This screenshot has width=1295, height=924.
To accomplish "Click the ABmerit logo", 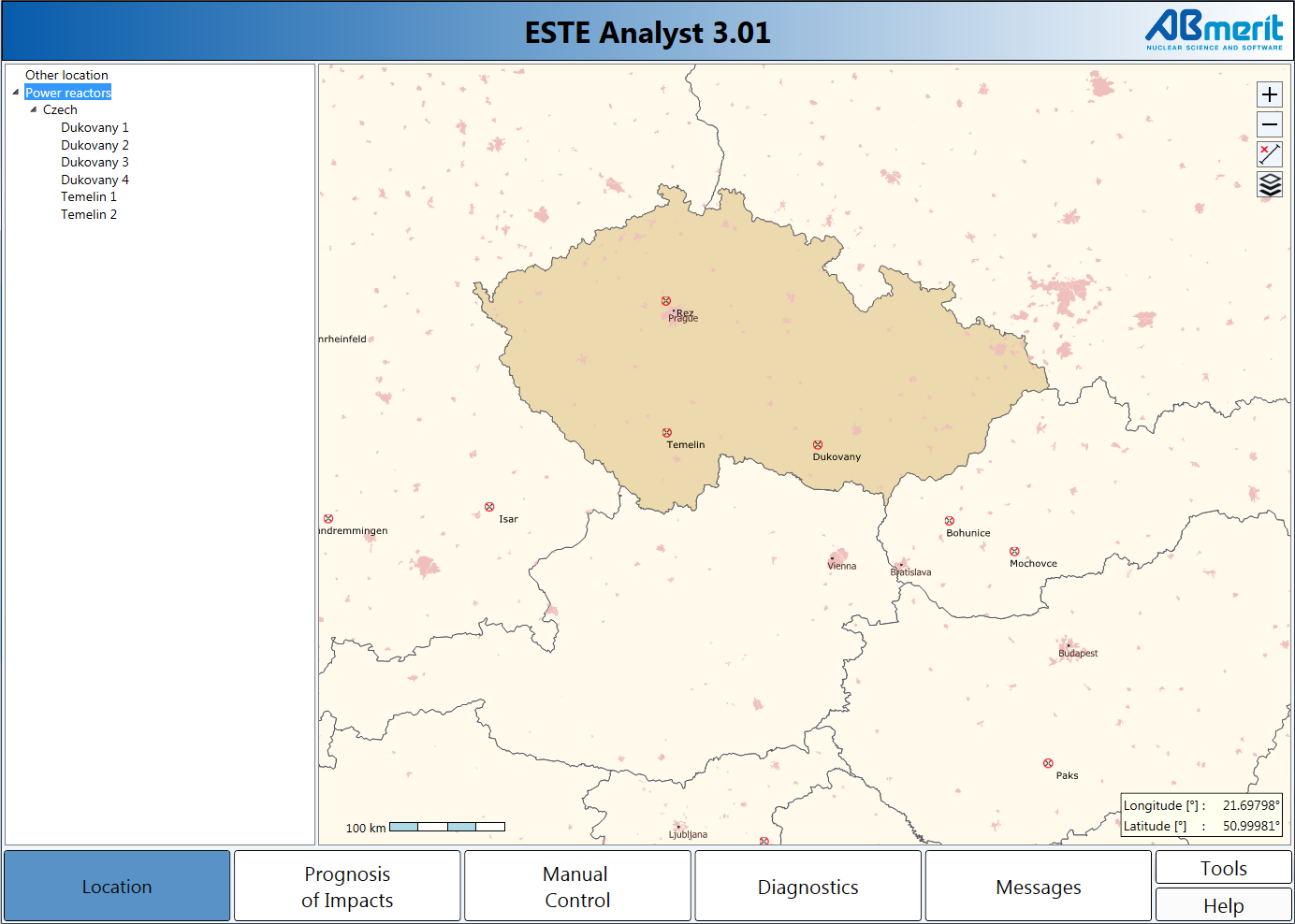I will [x=1215, y=31].
